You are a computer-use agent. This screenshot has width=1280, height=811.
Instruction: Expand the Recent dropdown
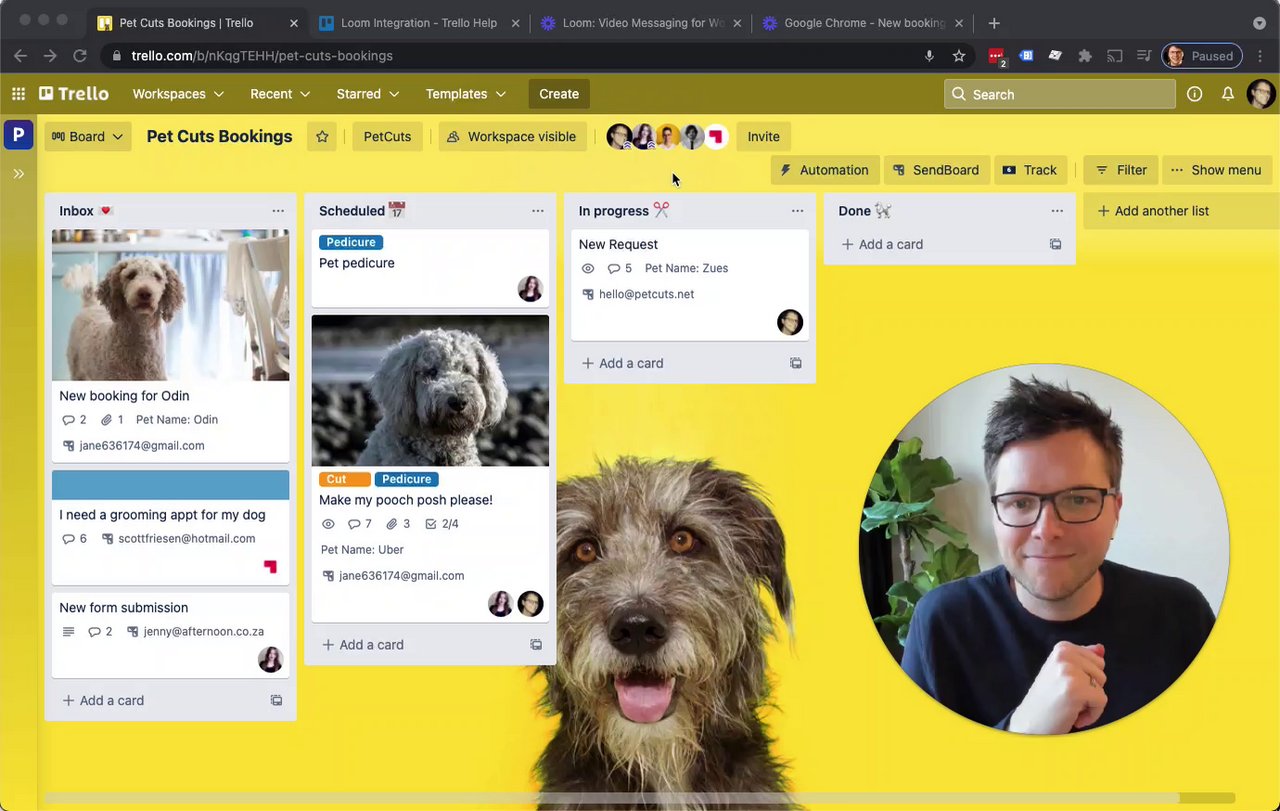pyautogui.click(x=280, y=94)
